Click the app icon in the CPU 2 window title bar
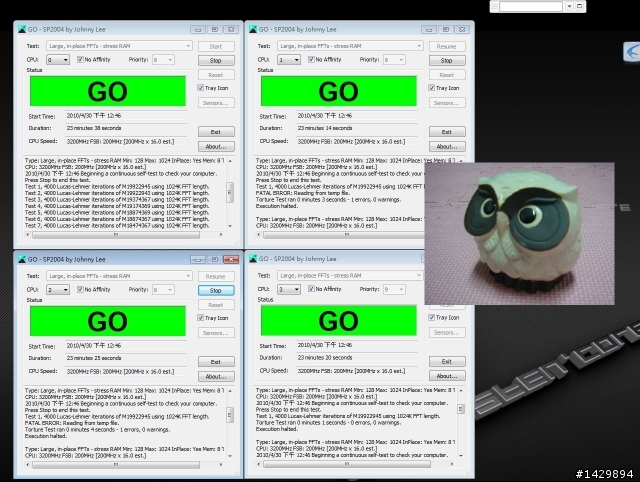The height and width of the screenshot is (482, 640). click(x=22, y=259)
